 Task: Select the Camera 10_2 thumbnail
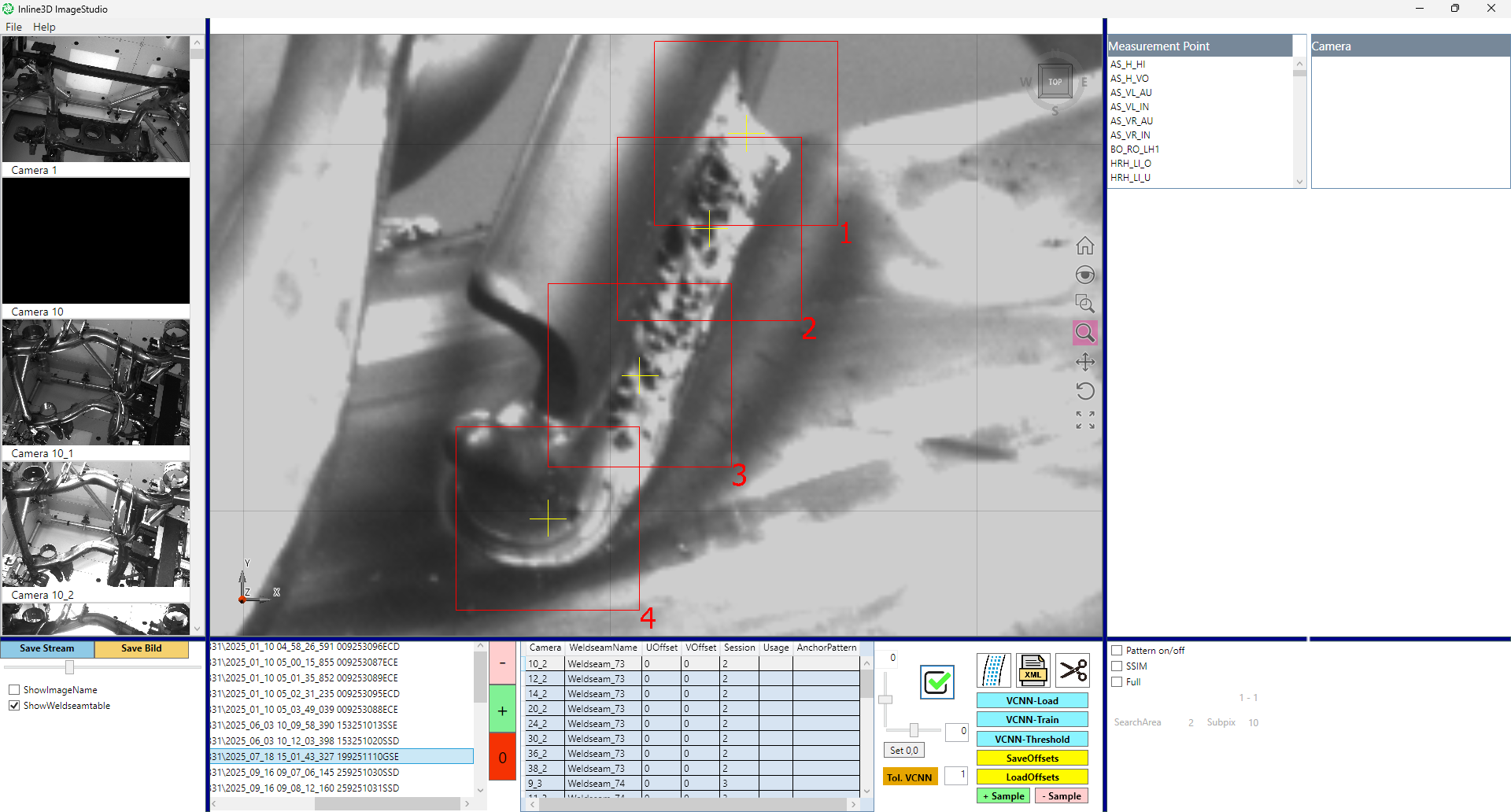pyautogui.click(x=96, y=524)
